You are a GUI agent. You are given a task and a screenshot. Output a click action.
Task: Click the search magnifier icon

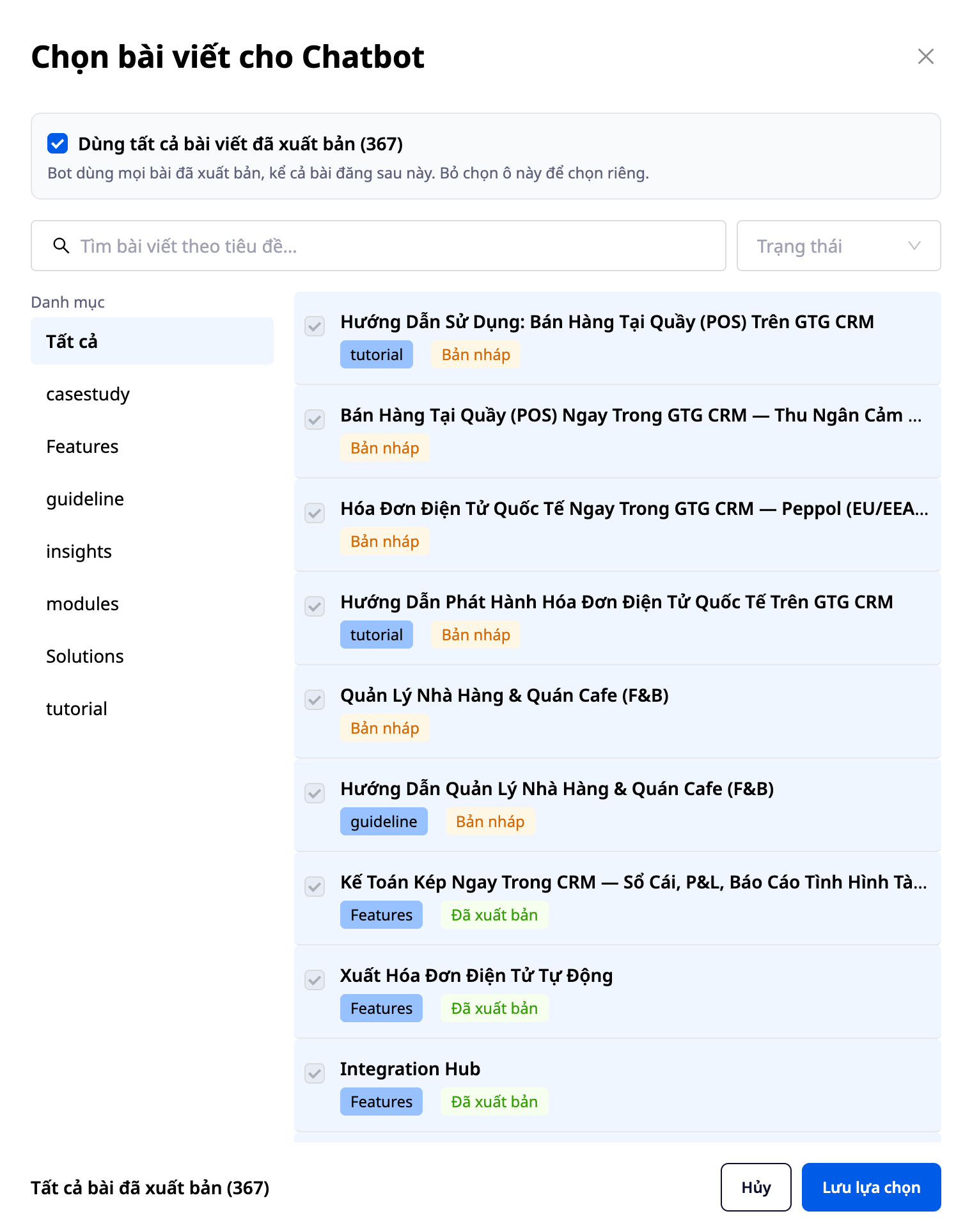coord(61,246)
